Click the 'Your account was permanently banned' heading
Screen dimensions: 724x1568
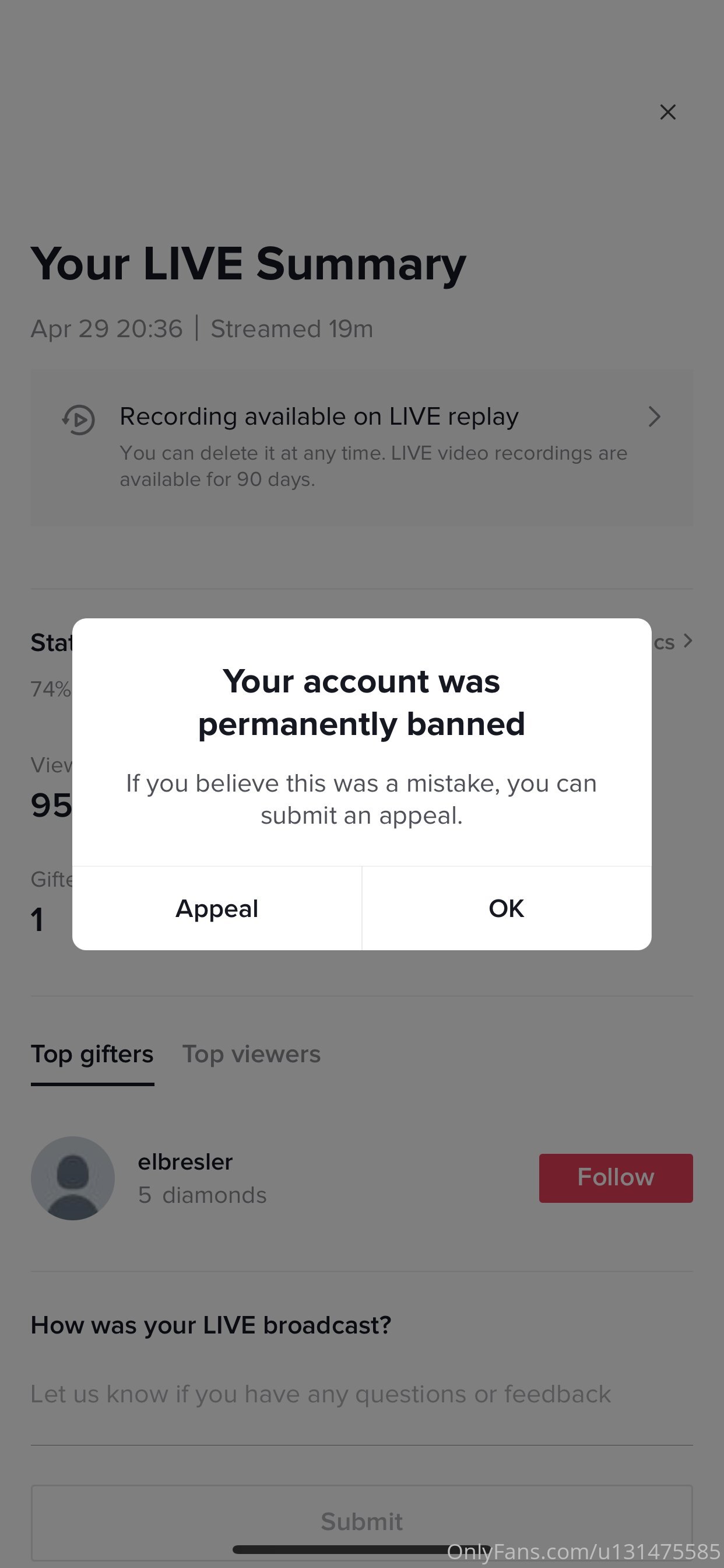click(x=361, y=702)
